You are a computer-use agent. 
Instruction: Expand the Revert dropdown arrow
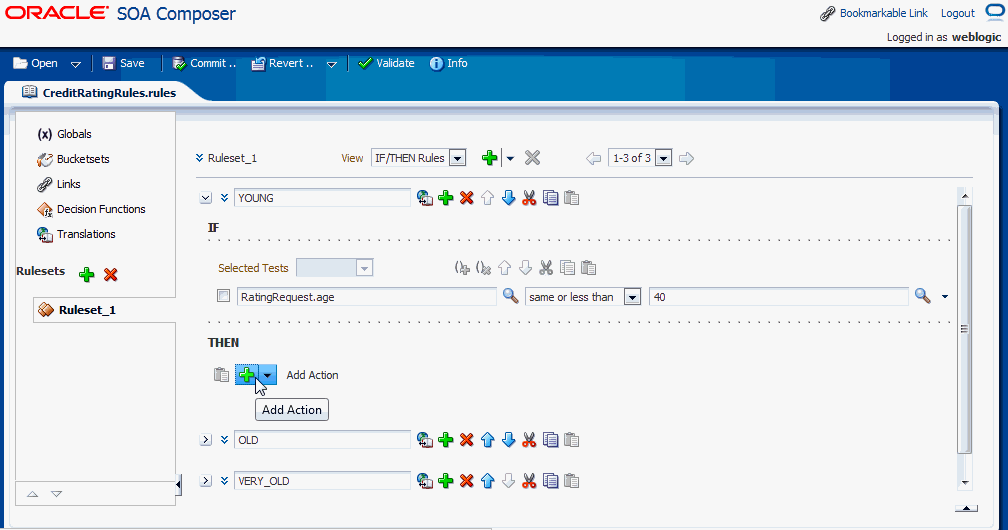pos(332,64)
